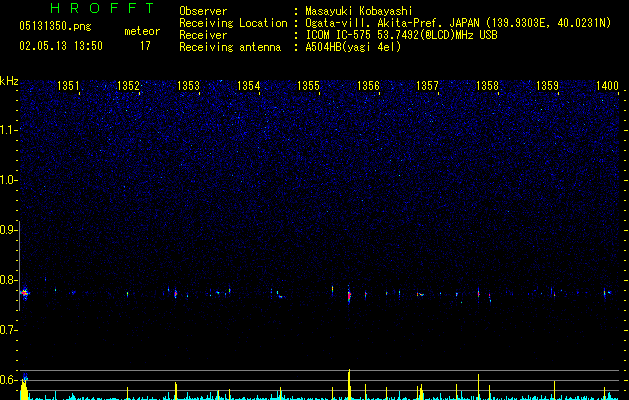This screenshot has height=400, width=629.
Task: Click the yellow intensity peak near 1358
Action: (x=479, y=386)
